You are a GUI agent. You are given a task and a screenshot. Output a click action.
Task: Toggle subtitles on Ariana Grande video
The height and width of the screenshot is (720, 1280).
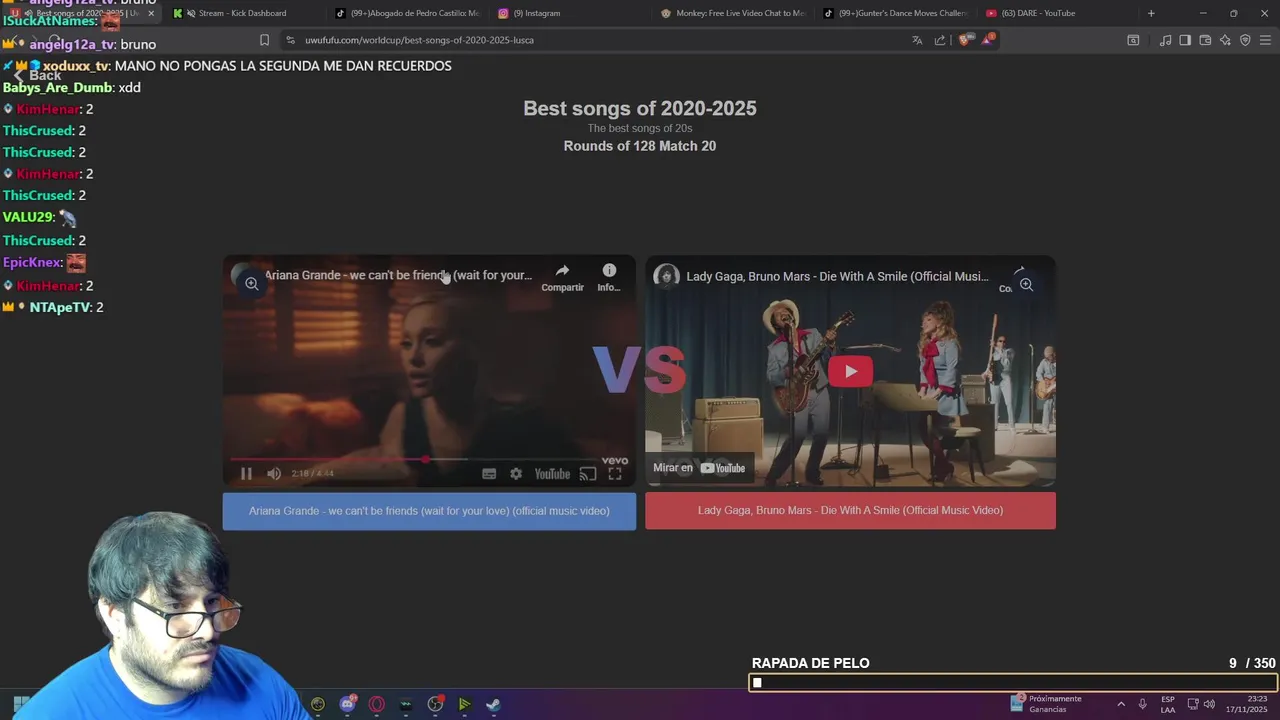point(489,474)
